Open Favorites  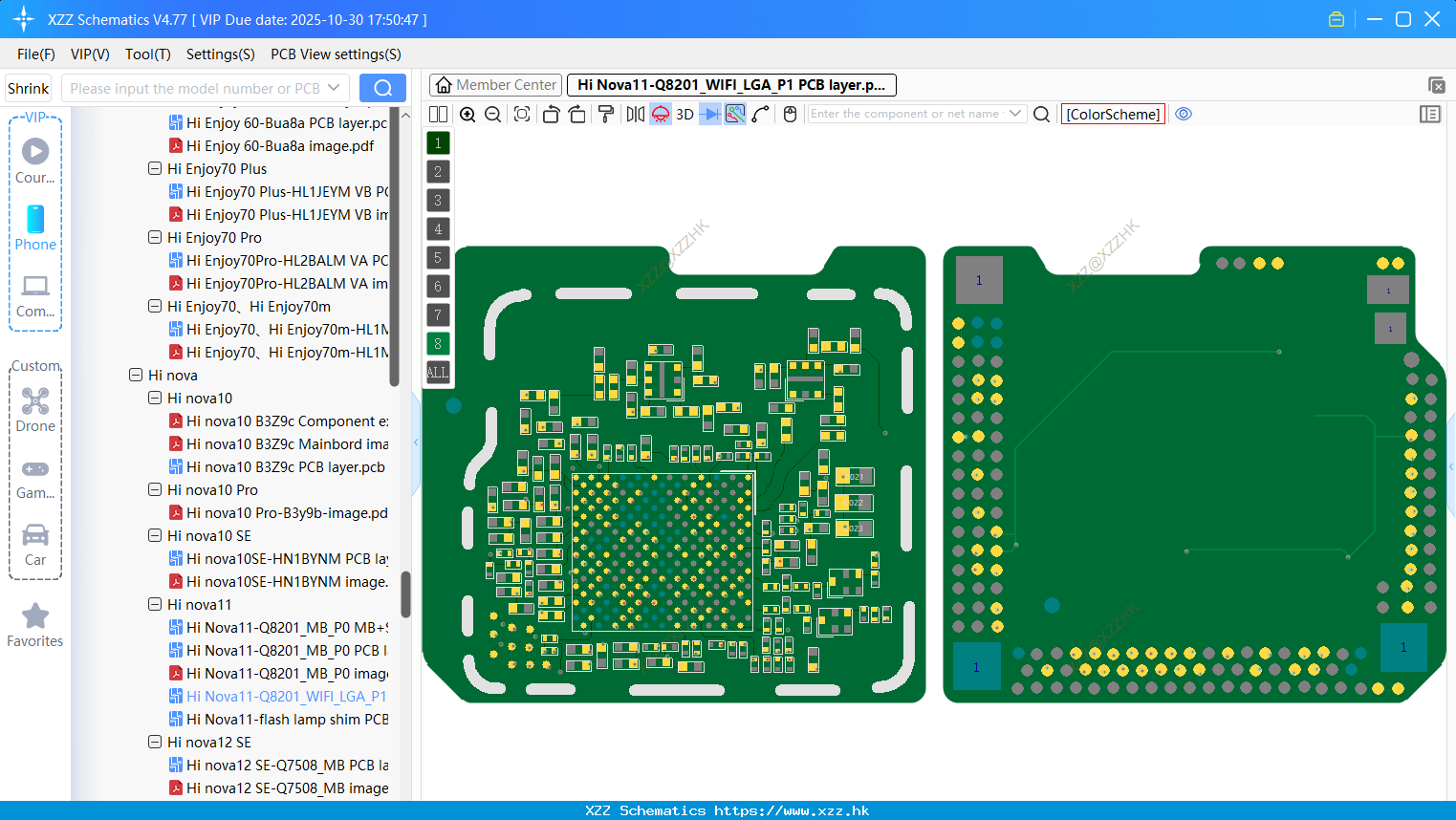coord(35,625)
